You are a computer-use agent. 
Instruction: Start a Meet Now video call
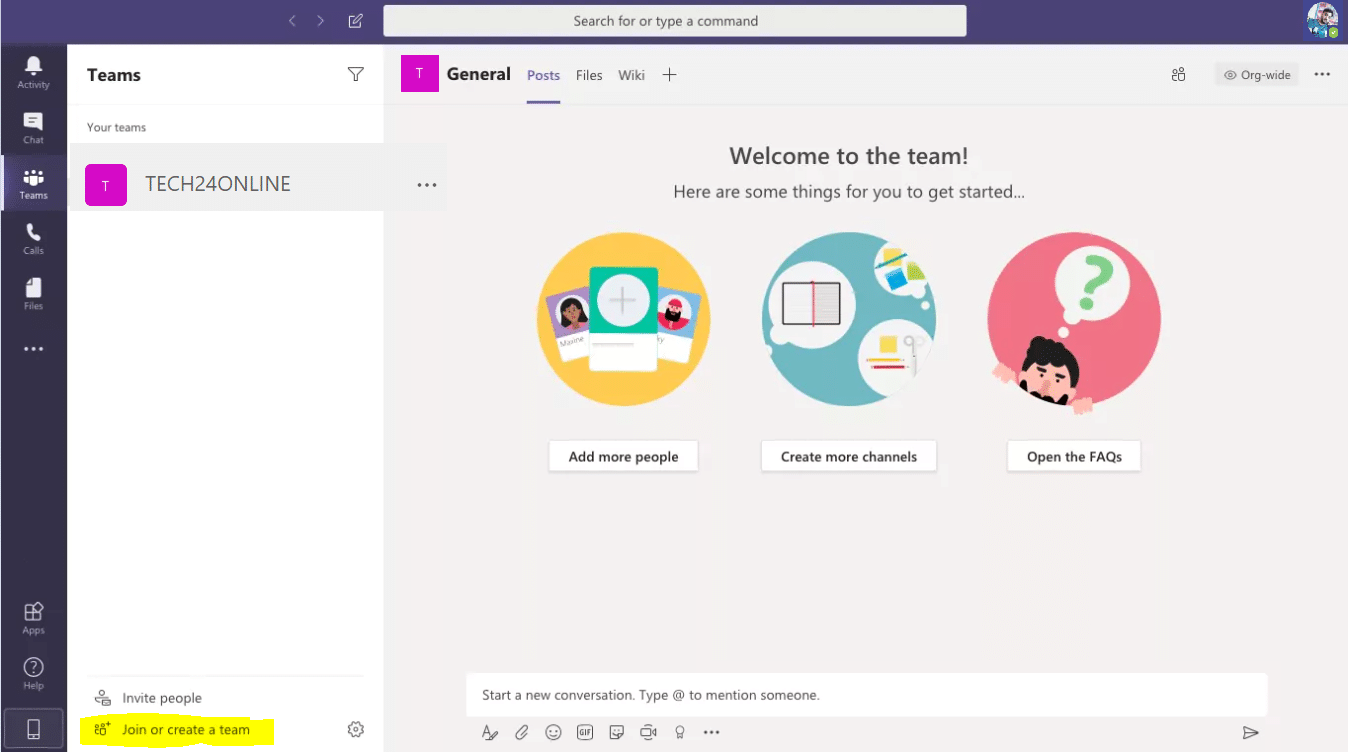[648, 732]
